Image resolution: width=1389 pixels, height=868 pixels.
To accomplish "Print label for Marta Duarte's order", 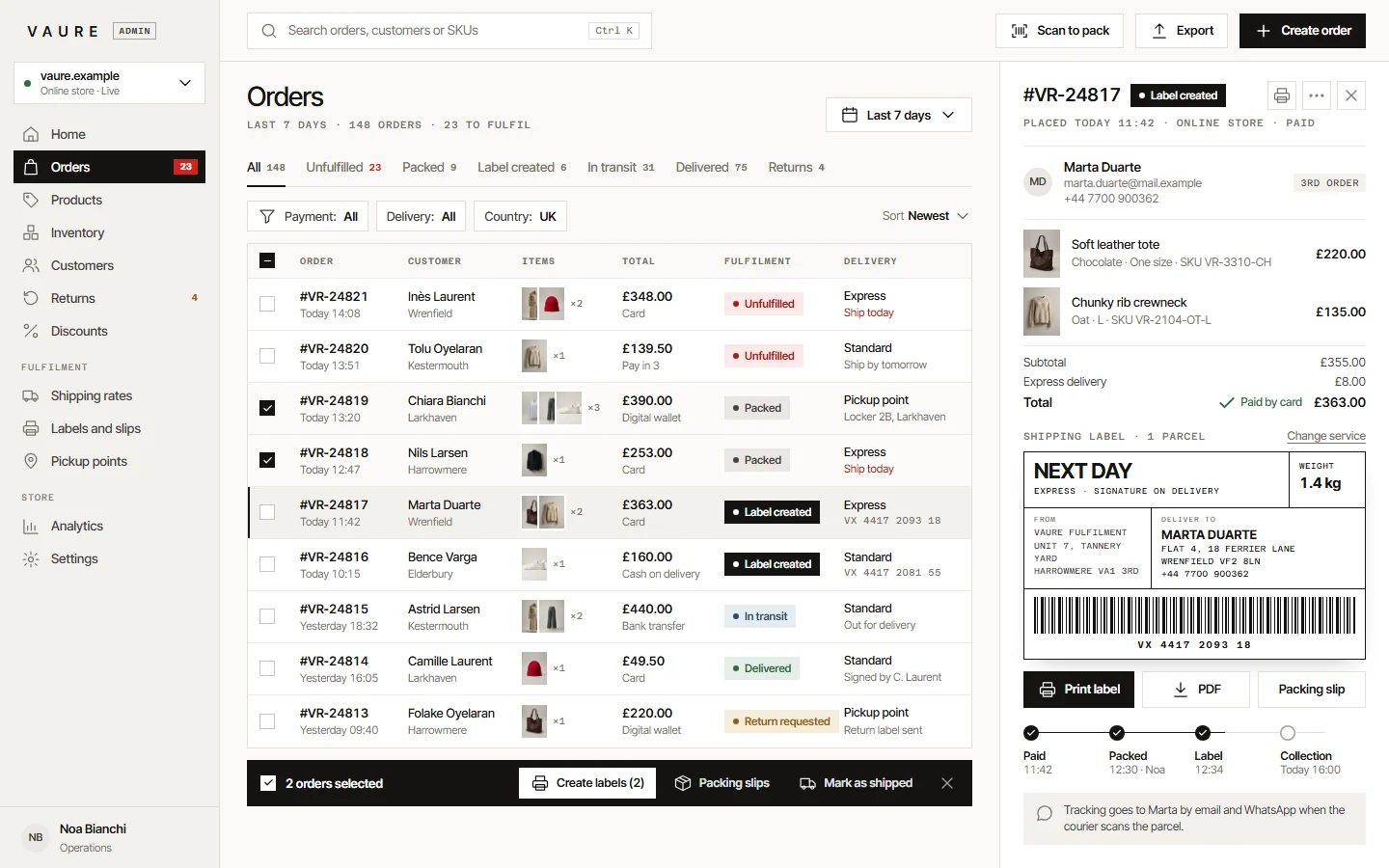I will [1078, 690].
